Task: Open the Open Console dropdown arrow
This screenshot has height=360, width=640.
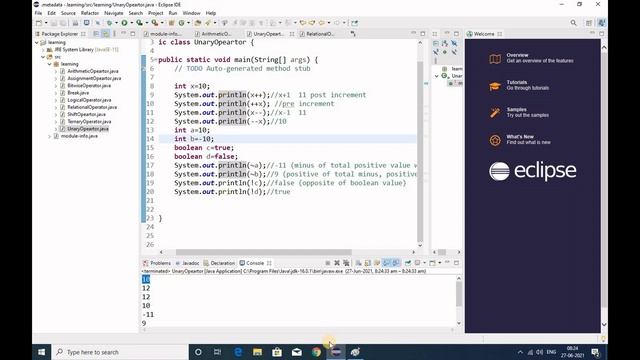Action: tap(440, 263)
